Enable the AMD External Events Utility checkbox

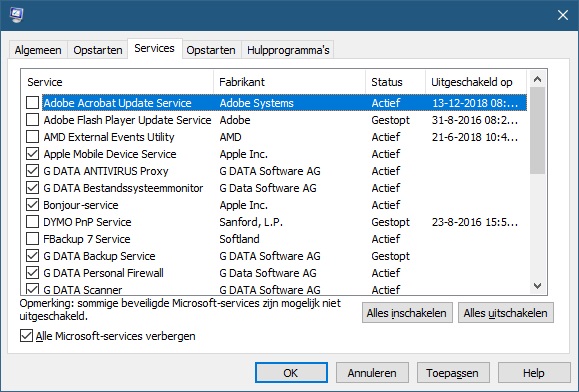tap(32, 137)
